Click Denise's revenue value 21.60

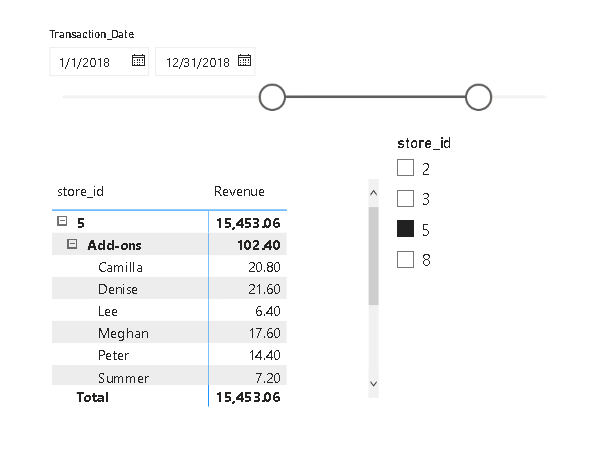click(x=264, y=290)
